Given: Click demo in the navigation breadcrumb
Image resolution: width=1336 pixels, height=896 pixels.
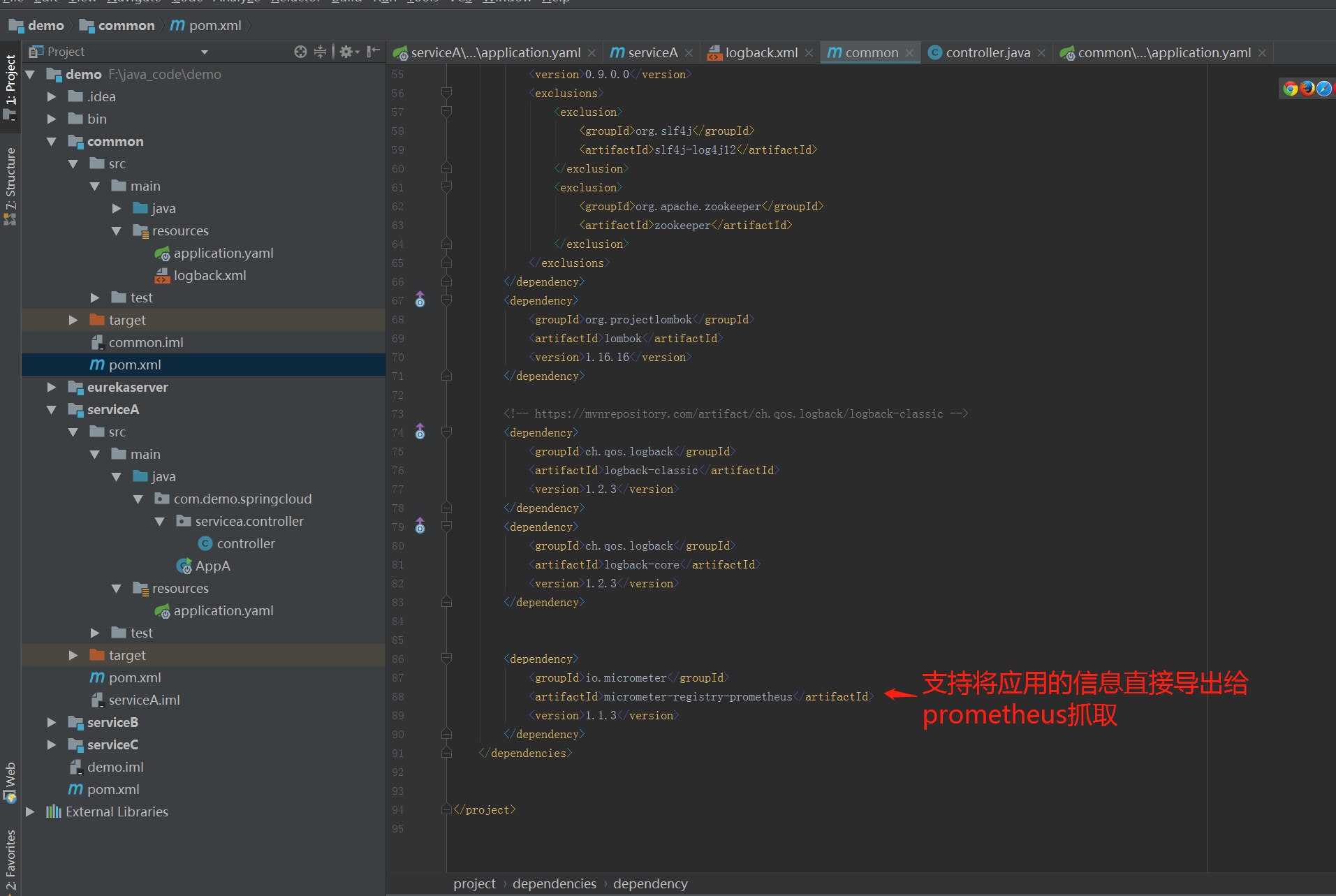Looking at the screenshot, I should point(37,25).
